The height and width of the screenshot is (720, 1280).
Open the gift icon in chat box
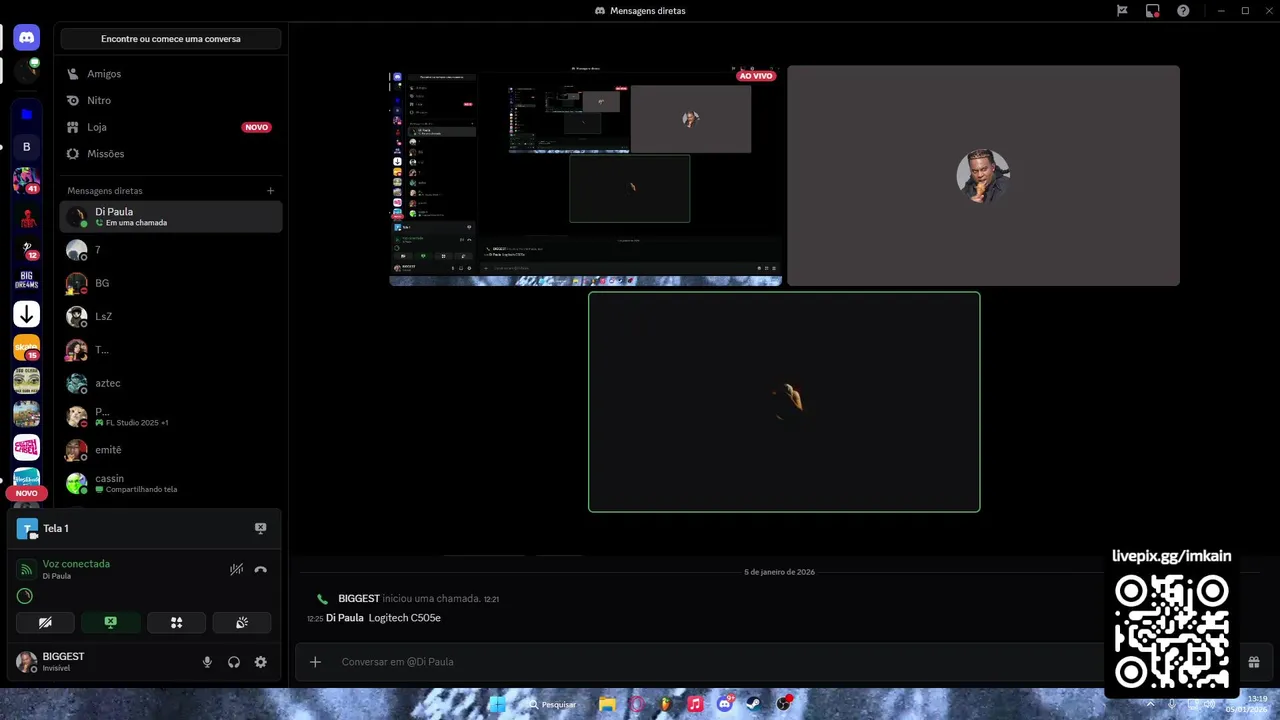(x=1253, y=662)
